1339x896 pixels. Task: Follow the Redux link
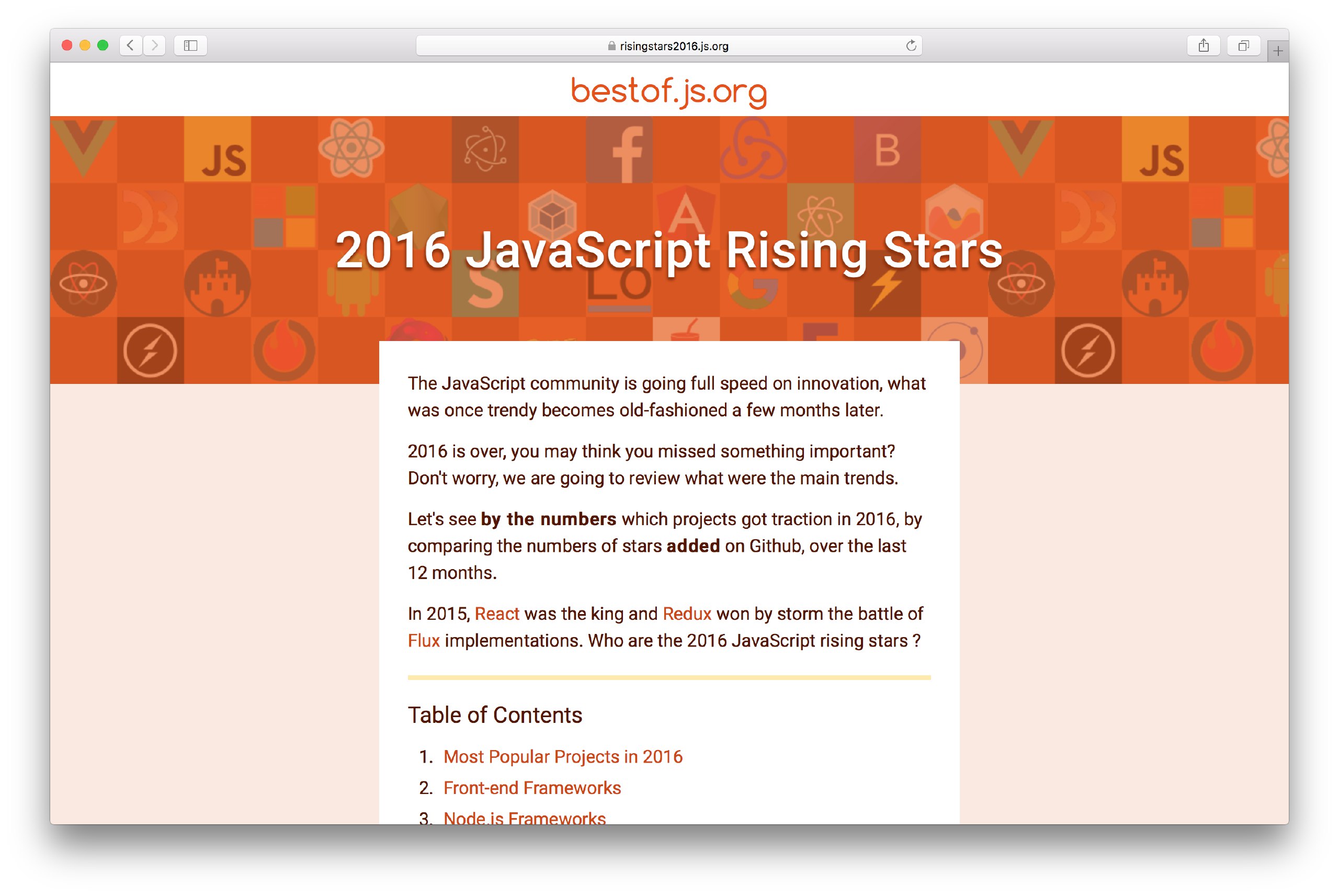[x=687, y=614]
